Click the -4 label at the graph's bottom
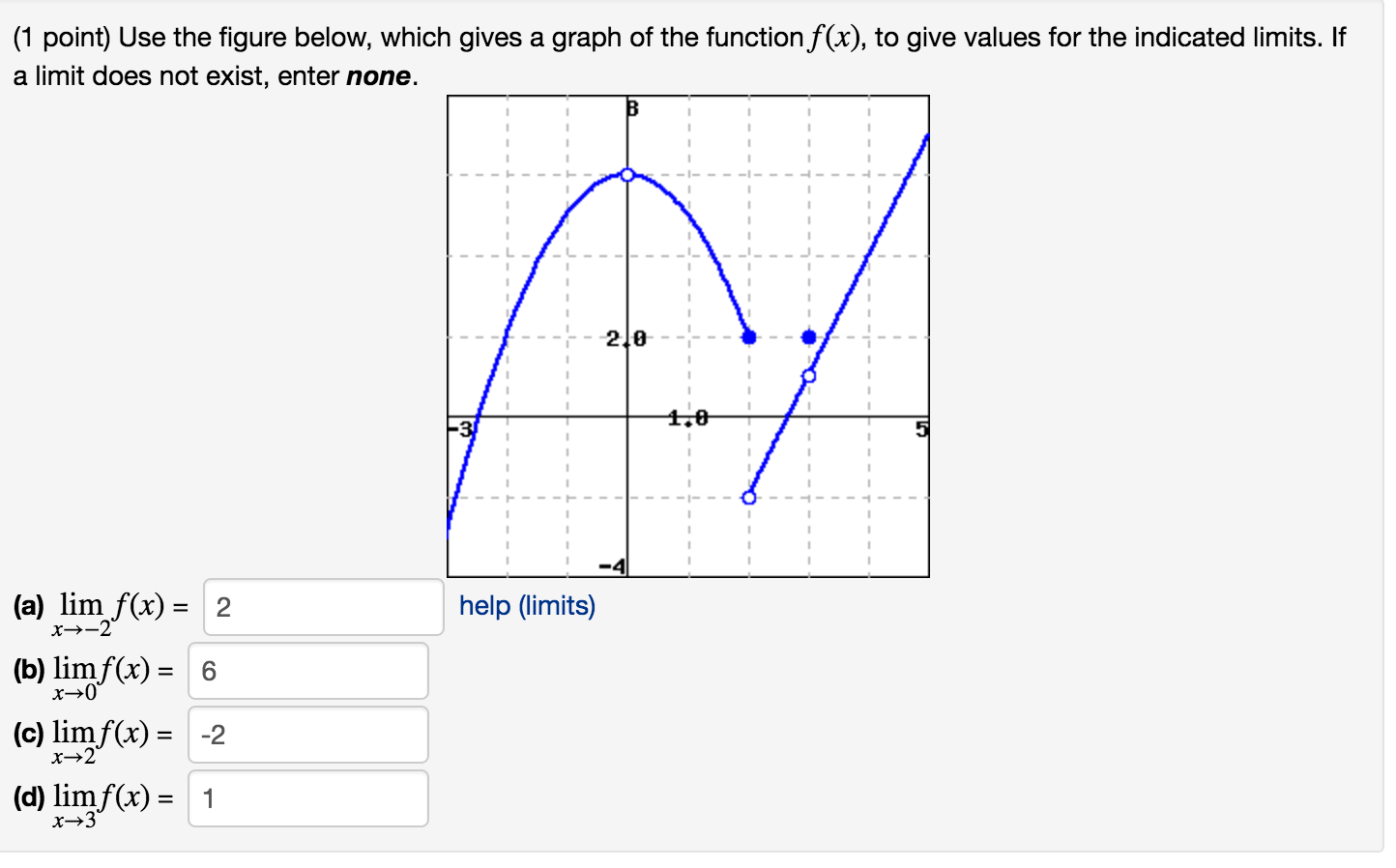The width and height of the screenshot is (1396, 868). pyautogui.click(x=611, y=564)
